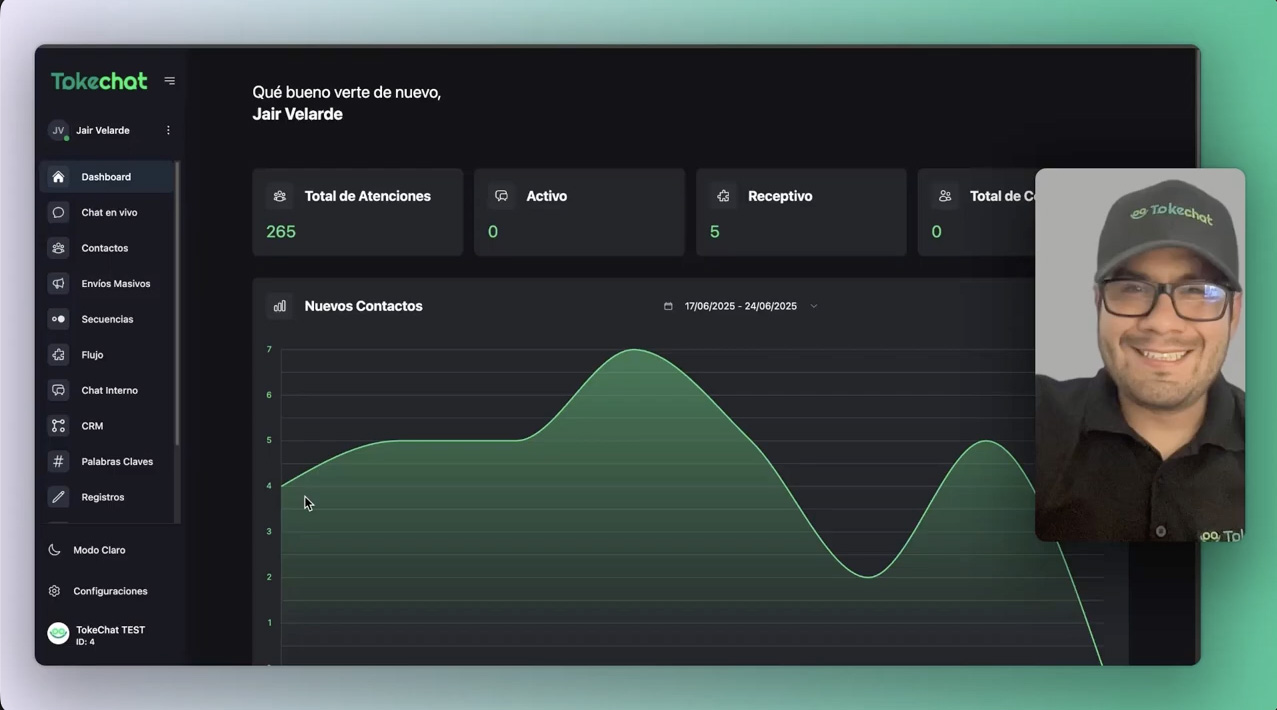Expand the date range chevron dropdown

[x=813, y=306]
